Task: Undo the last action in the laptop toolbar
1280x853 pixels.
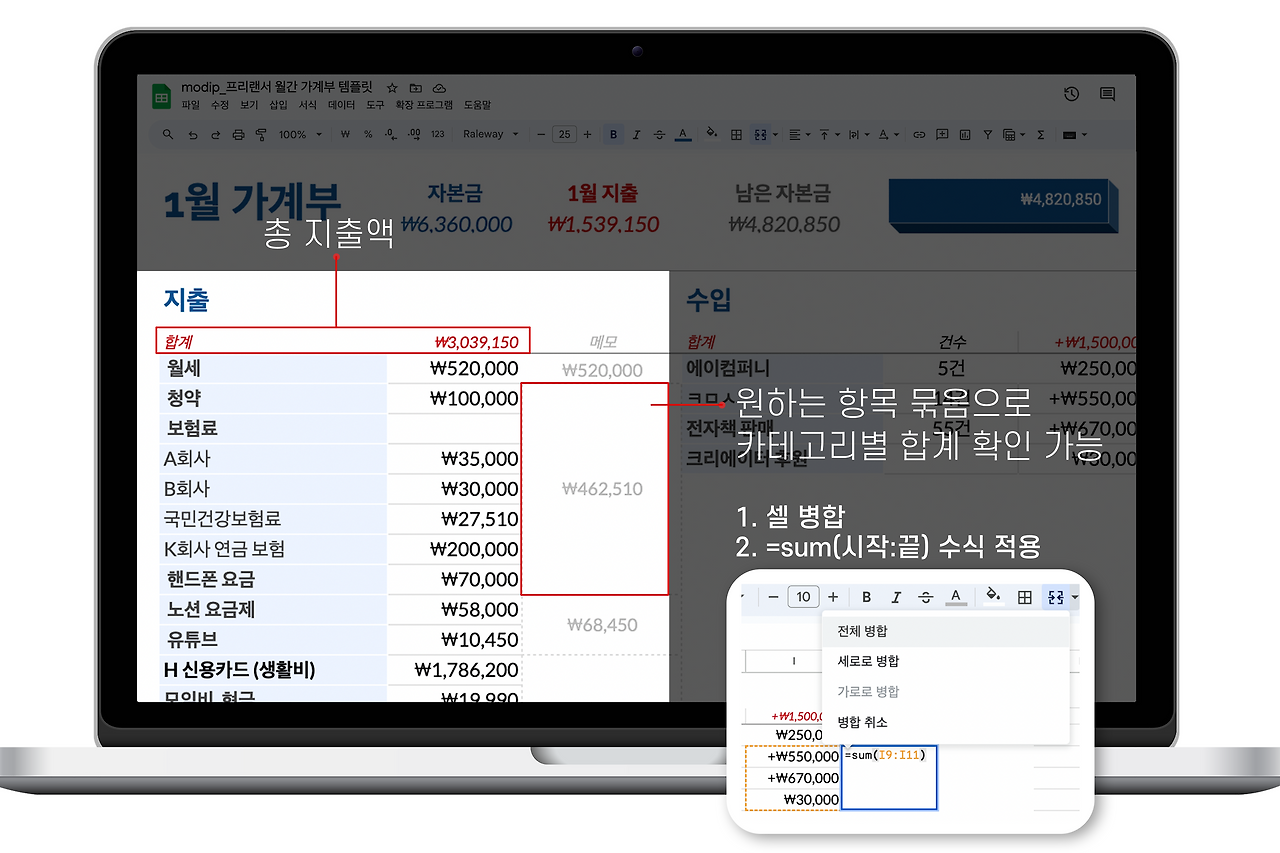Action: pyautogui.click(x=192, y=134)
